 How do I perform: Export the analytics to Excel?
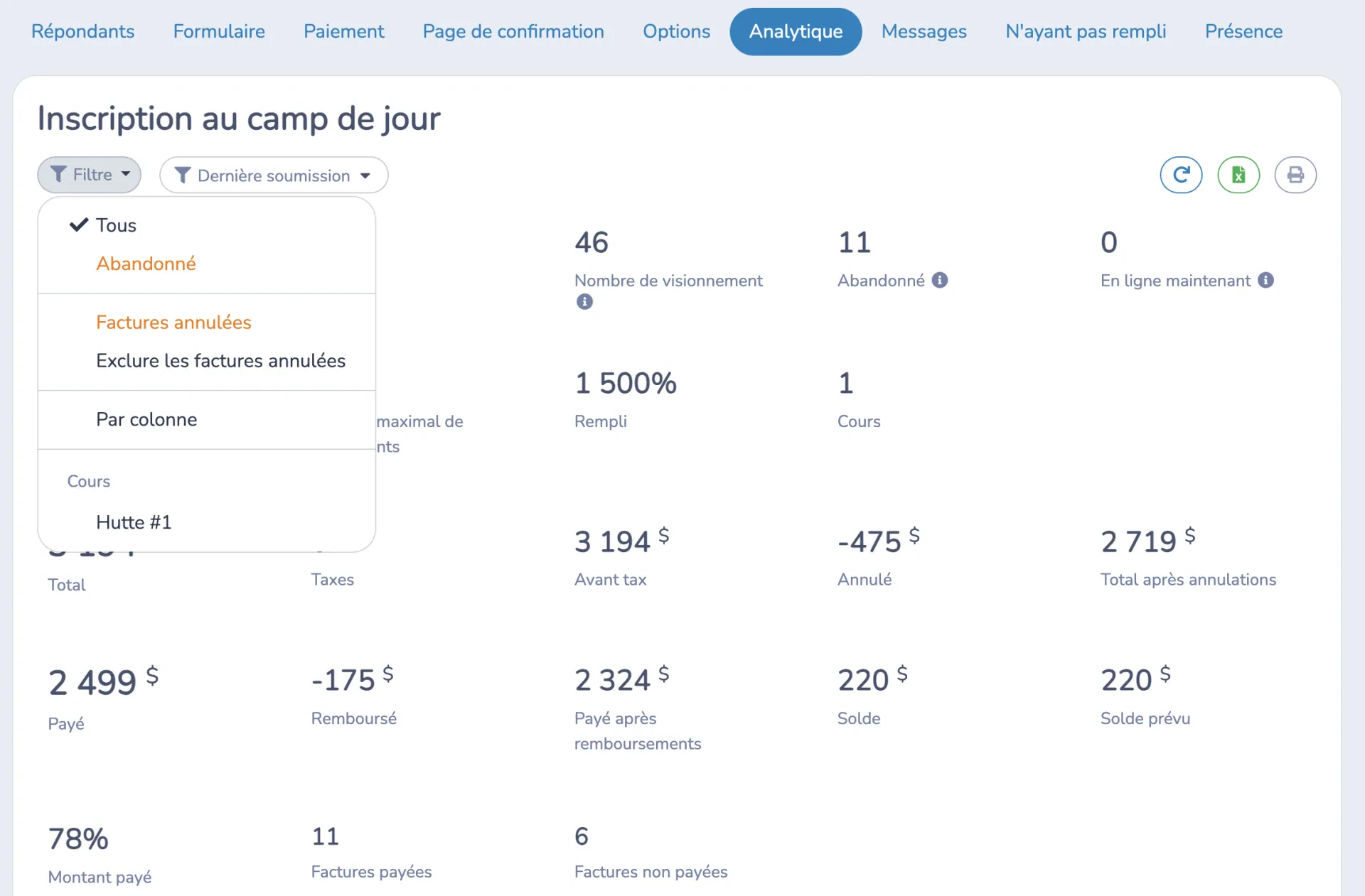tap(1238, 175)
